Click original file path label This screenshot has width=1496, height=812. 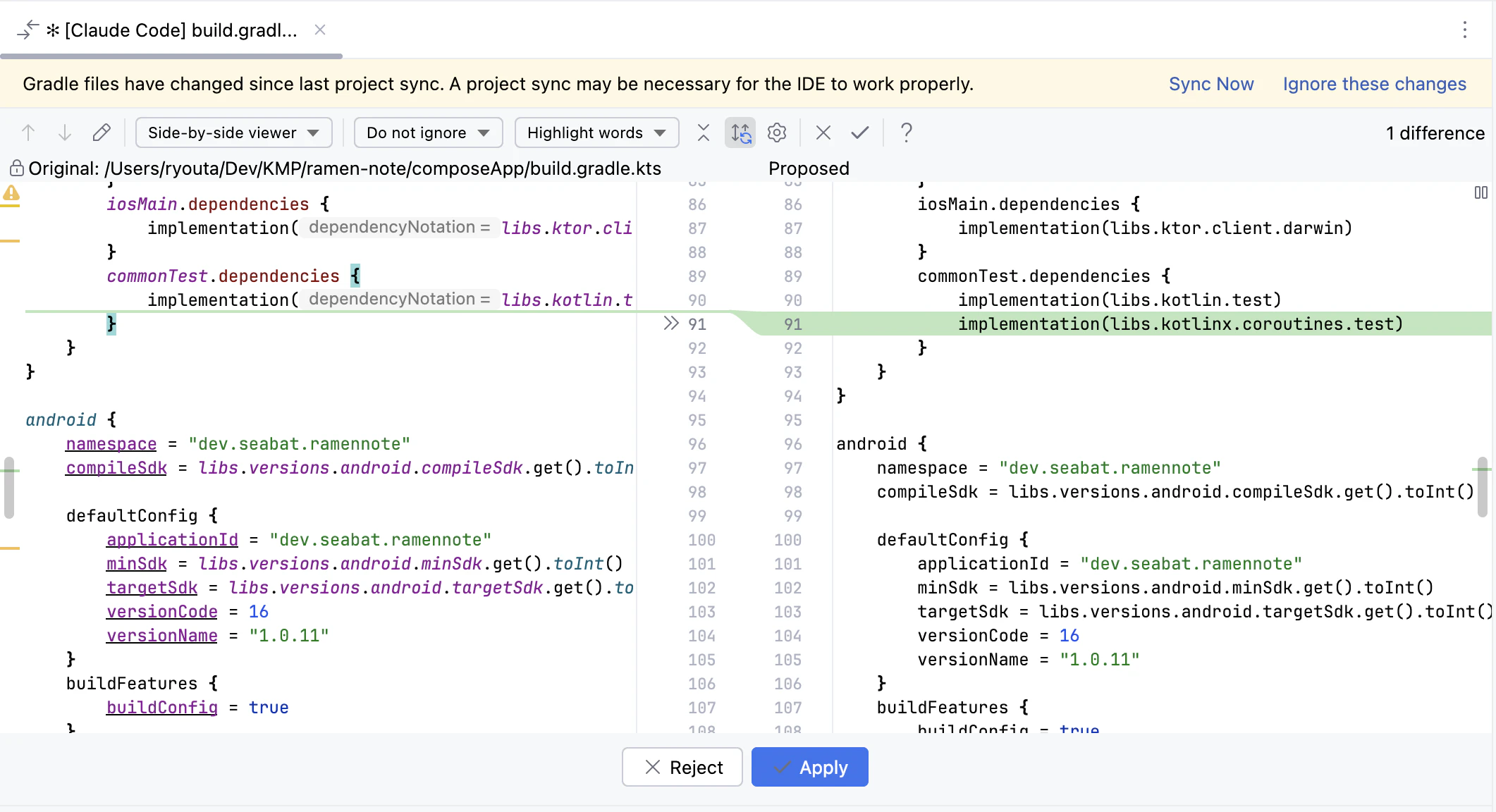[x=345, y=168]
